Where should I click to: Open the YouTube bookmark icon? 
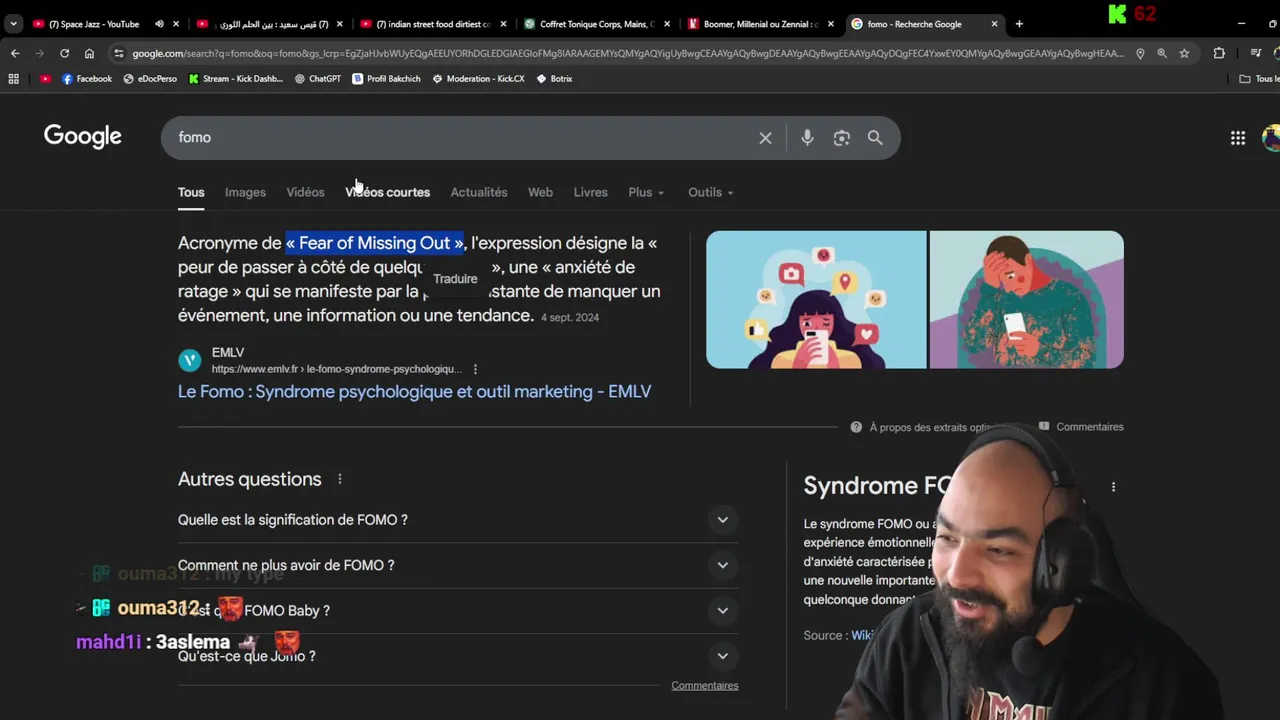[x=45, y=79]
